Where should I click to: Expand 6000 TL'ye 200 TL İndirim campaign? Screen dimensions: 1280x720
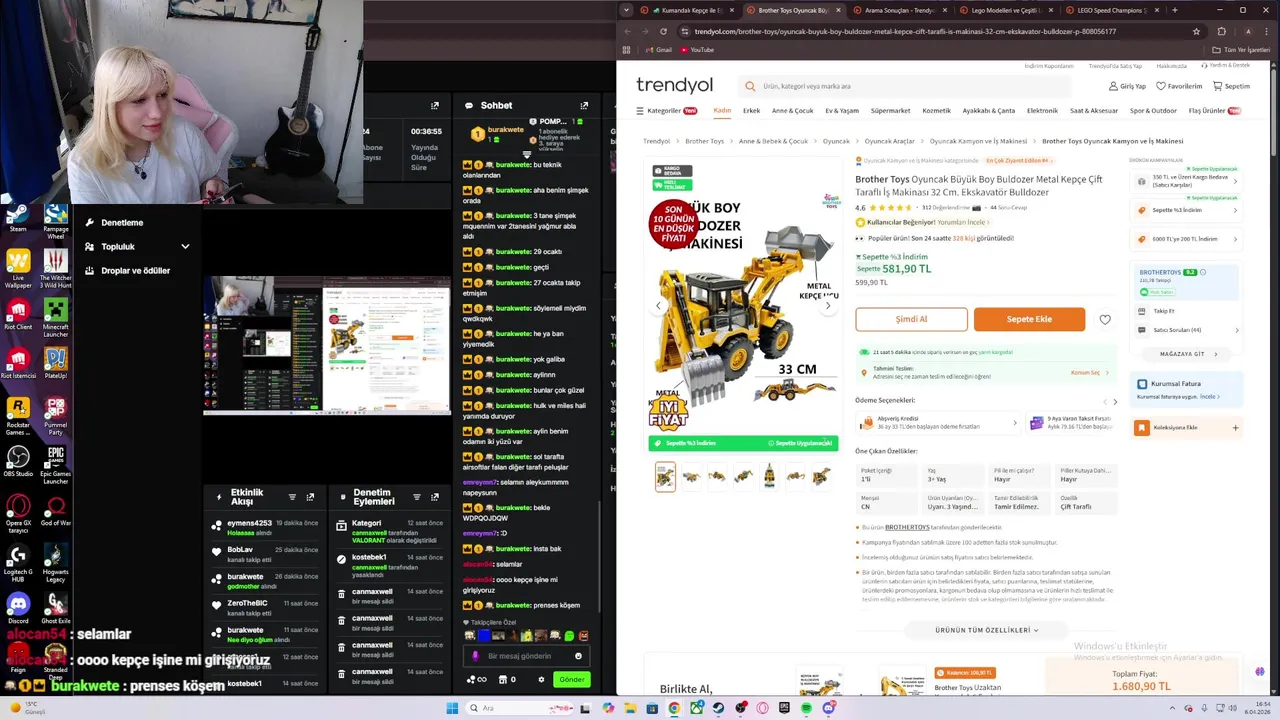(1188, 239)
